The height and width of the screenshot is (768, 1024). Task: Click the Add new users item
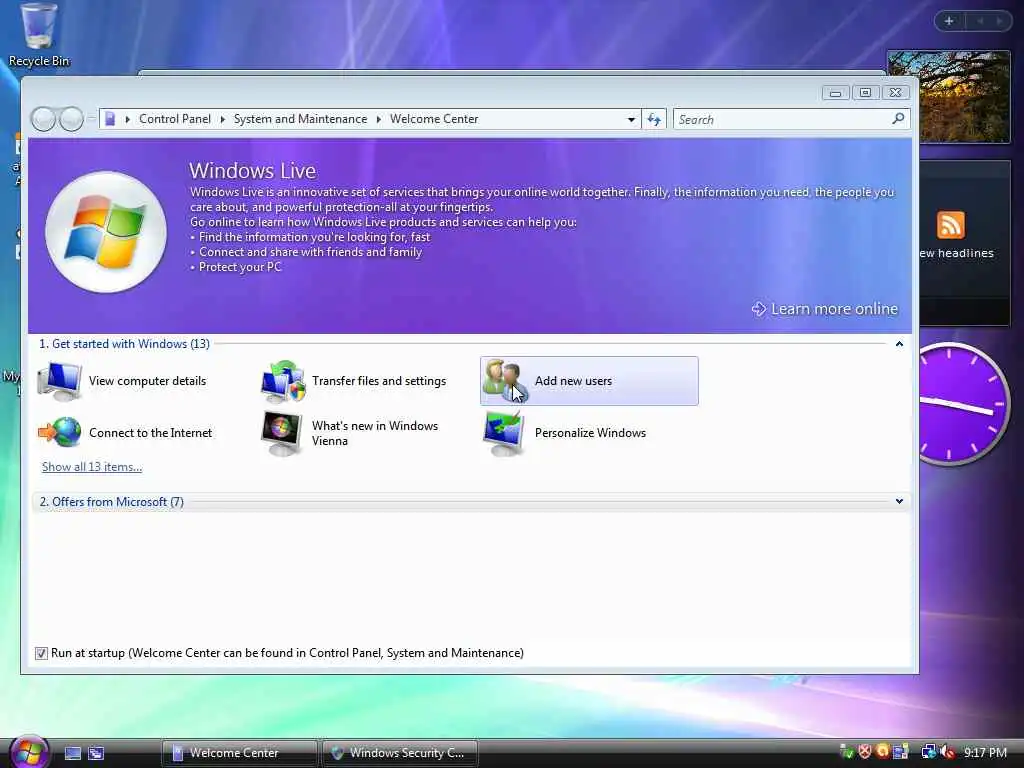pyautogui.click(x=589, y=381)
